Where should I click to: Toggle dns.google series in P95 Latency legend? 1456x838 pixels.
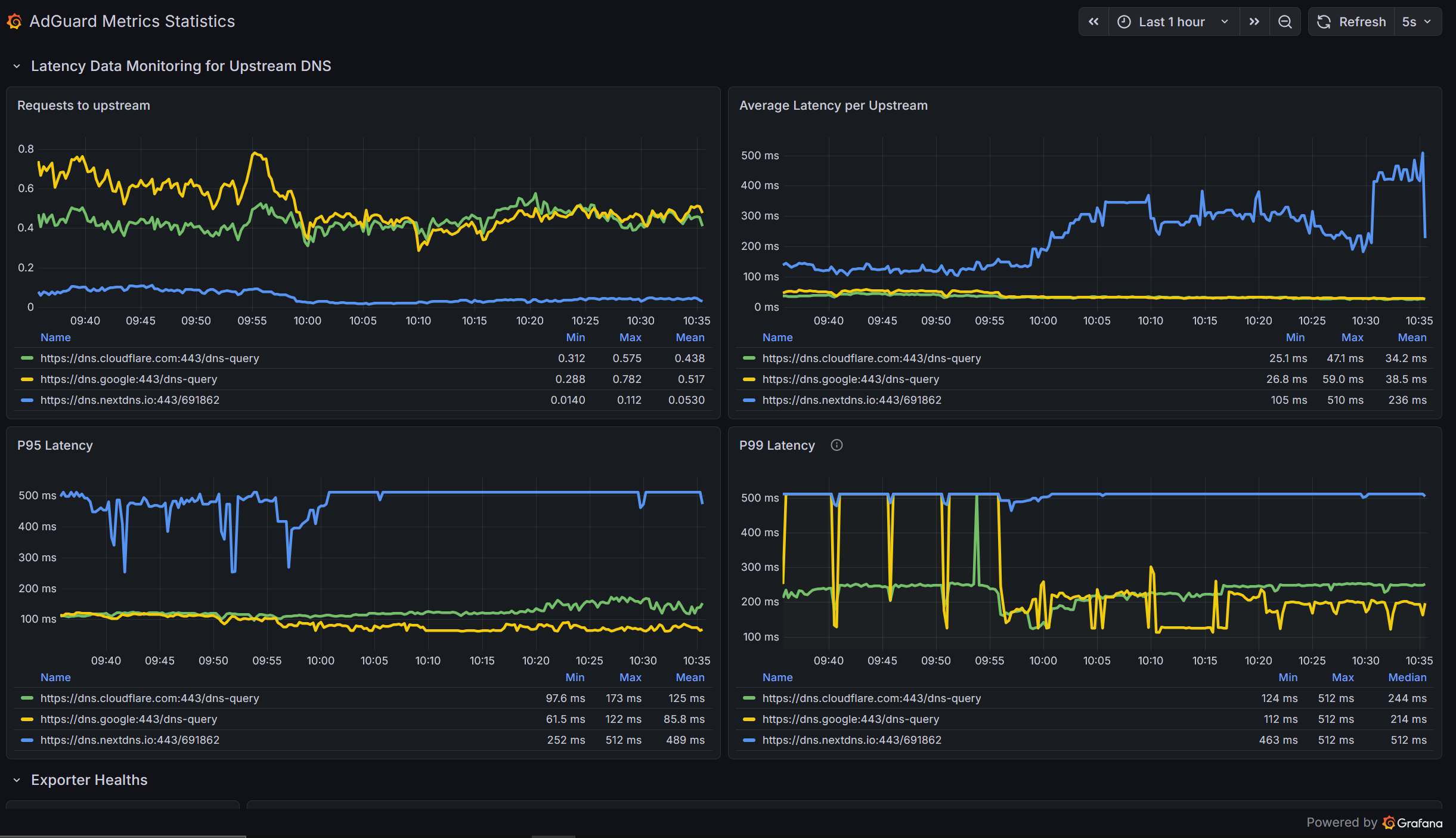tap(129, 719)
